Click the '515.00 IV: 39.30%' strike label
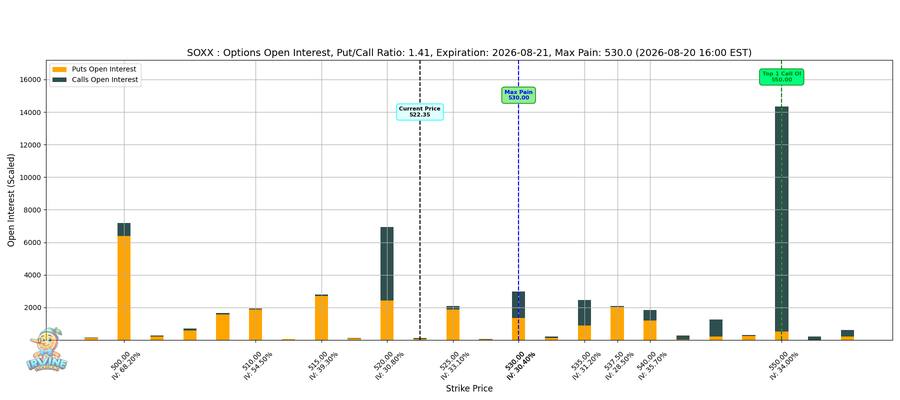This screenshot has width=900, height=400. 323,366
